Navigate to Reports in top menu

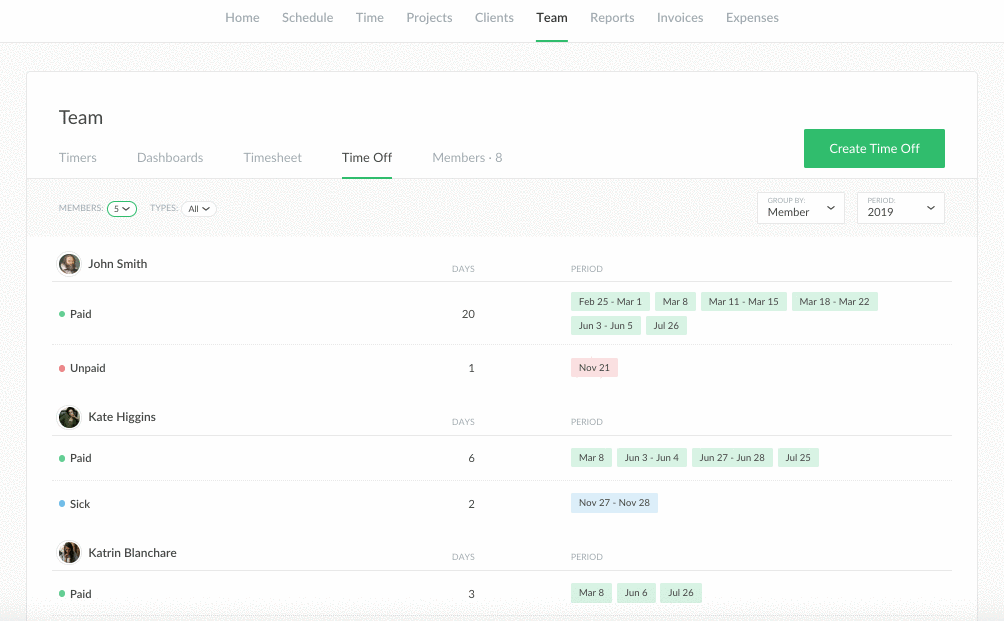612,18
